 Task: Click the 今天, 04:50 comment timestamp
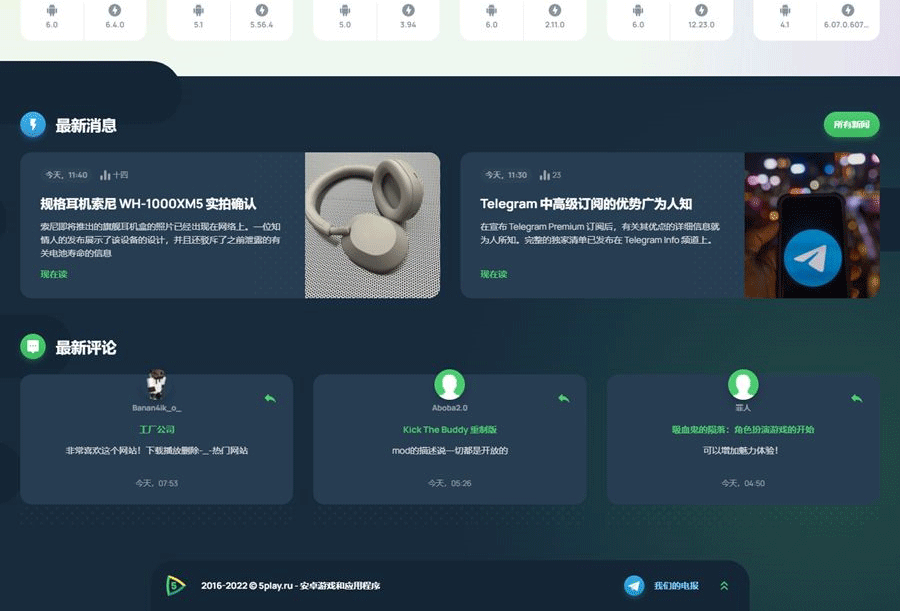click(x=743, y=484)
